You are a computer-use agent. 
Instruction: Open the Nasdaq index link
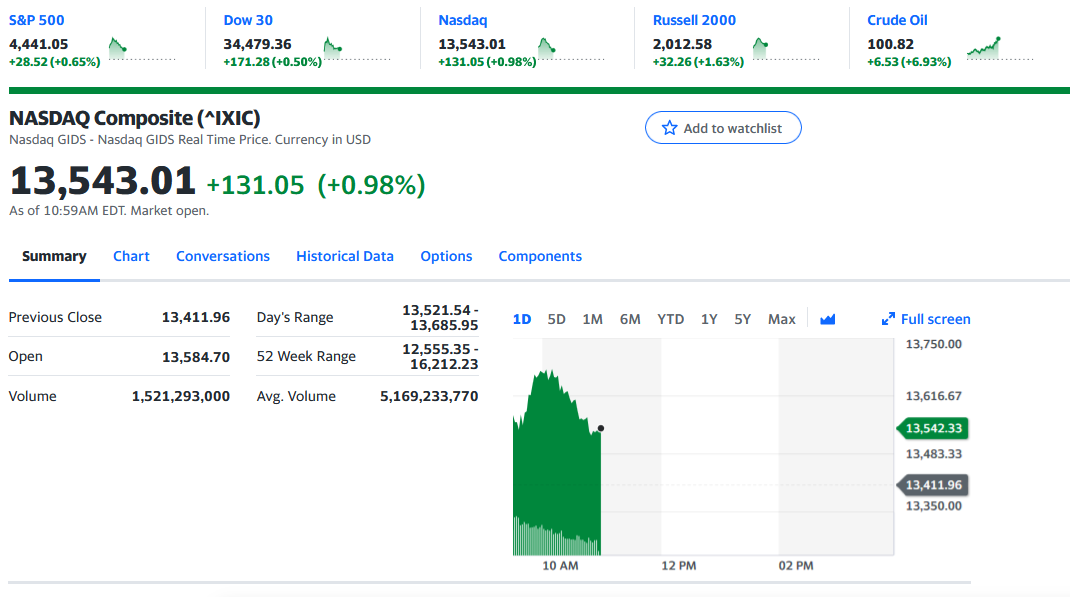tap(463, 20)
